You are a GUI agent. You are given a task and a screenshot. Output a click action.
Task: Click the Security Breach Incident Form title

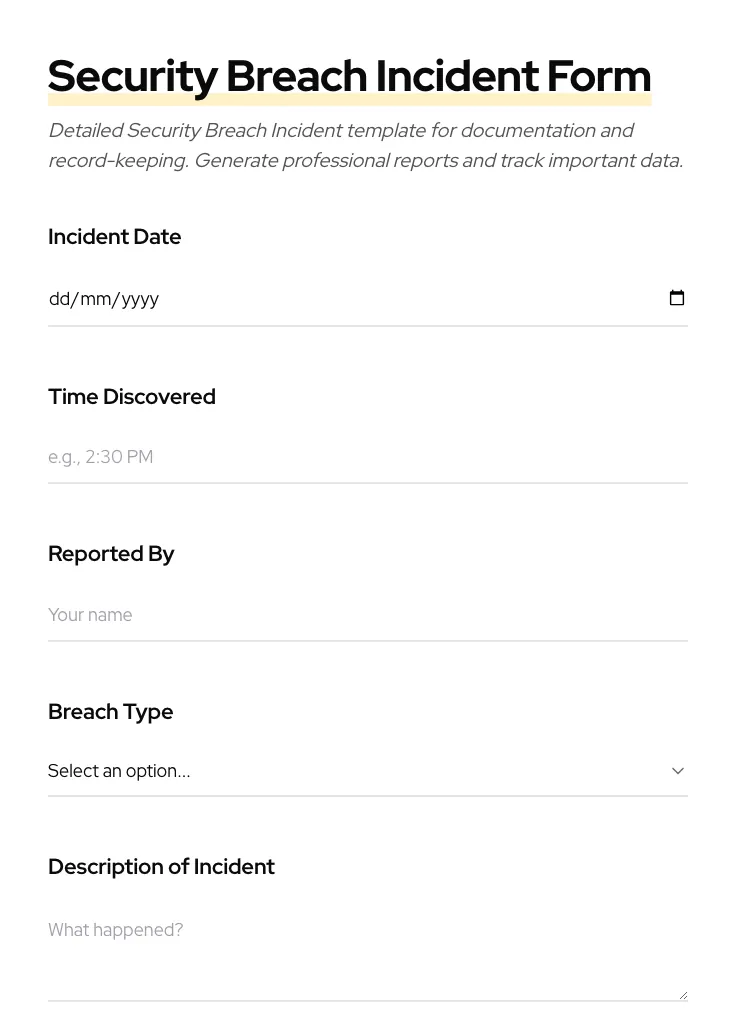pos(349,76)
